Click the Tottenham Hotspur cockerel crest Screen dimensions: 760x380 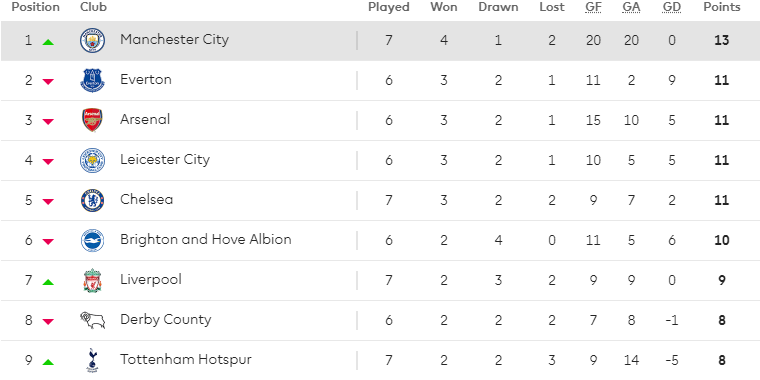pyautogui.click(x=91, y=360)
